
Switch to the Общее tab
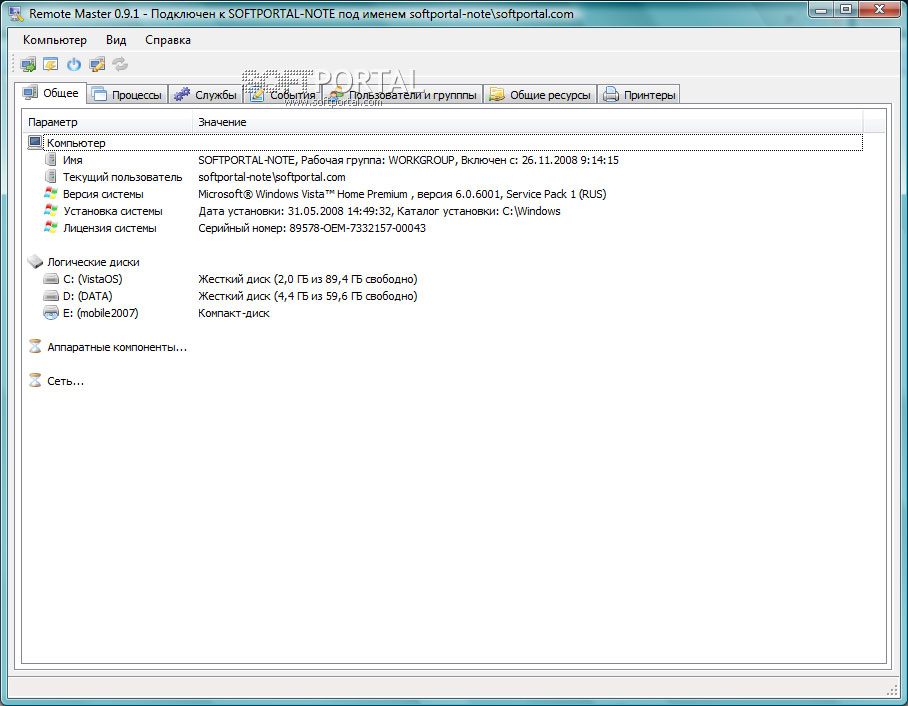(x=50, y=93)
